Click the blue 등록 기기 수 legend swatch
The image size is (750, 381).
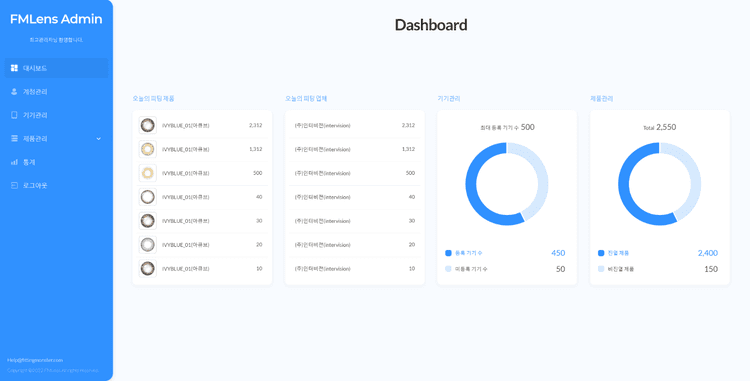[x=448, y=253]
